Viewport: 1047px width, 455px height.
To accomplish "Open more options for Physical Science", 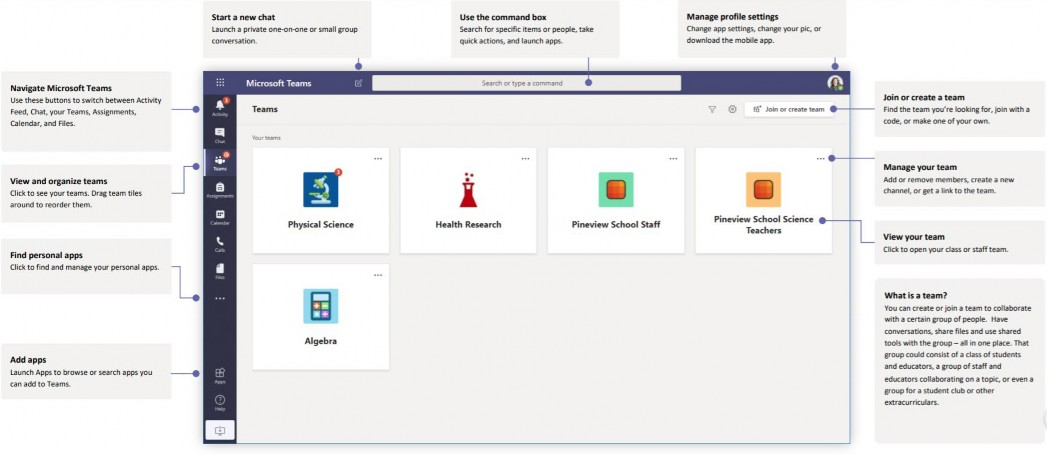I will 378,158.
